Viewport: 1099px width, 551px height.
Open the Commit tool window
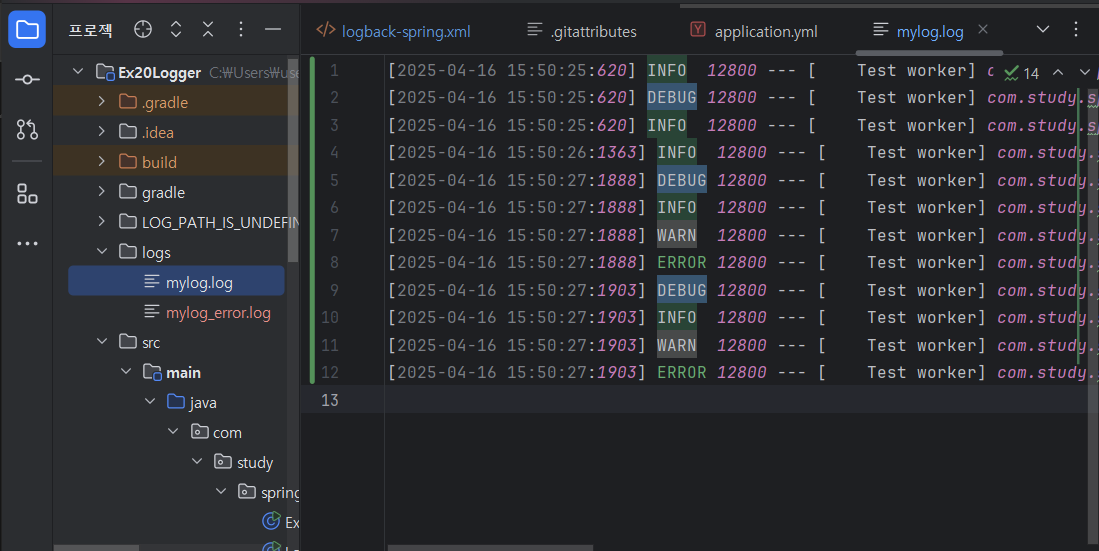tap(27, 79)
